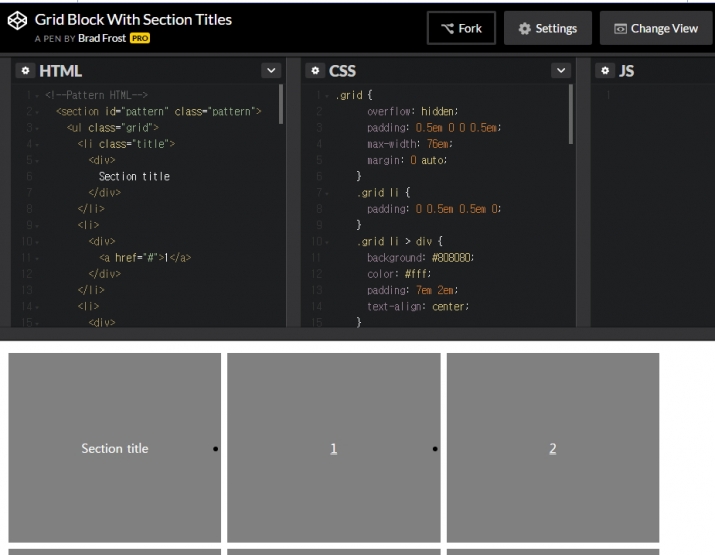Viewport: 715px width, 555px height.
Task: Open pen Settings
Action: click(548, 28)
